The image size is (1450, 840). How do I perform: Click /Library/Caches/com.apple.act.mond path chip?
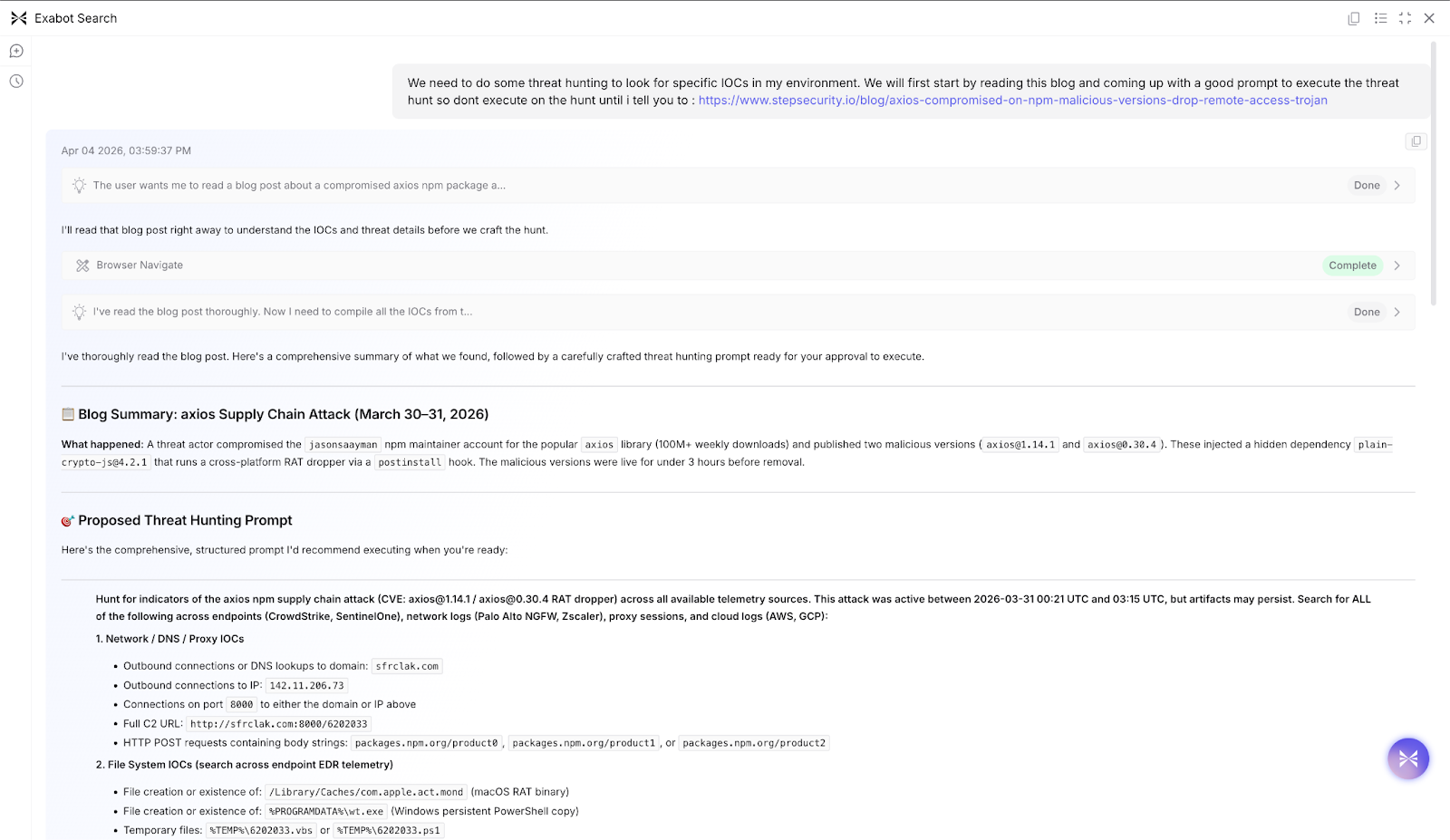pyautogui.click(x=366, y=792)
